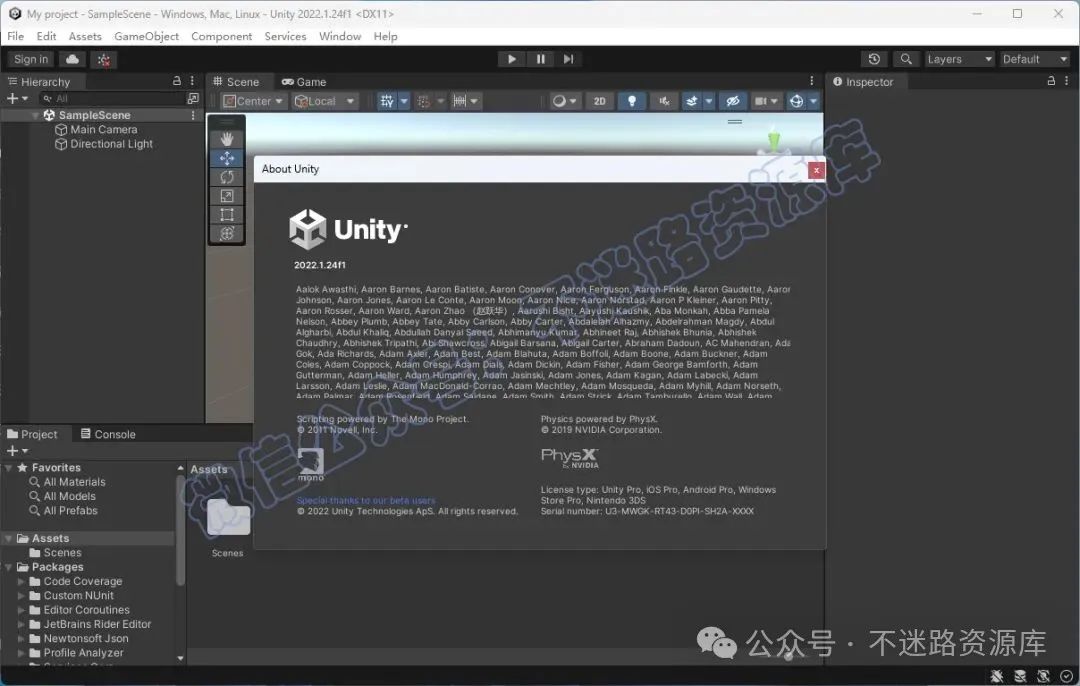
Task: Switch to the Console tab
Action: coord(108,434)
